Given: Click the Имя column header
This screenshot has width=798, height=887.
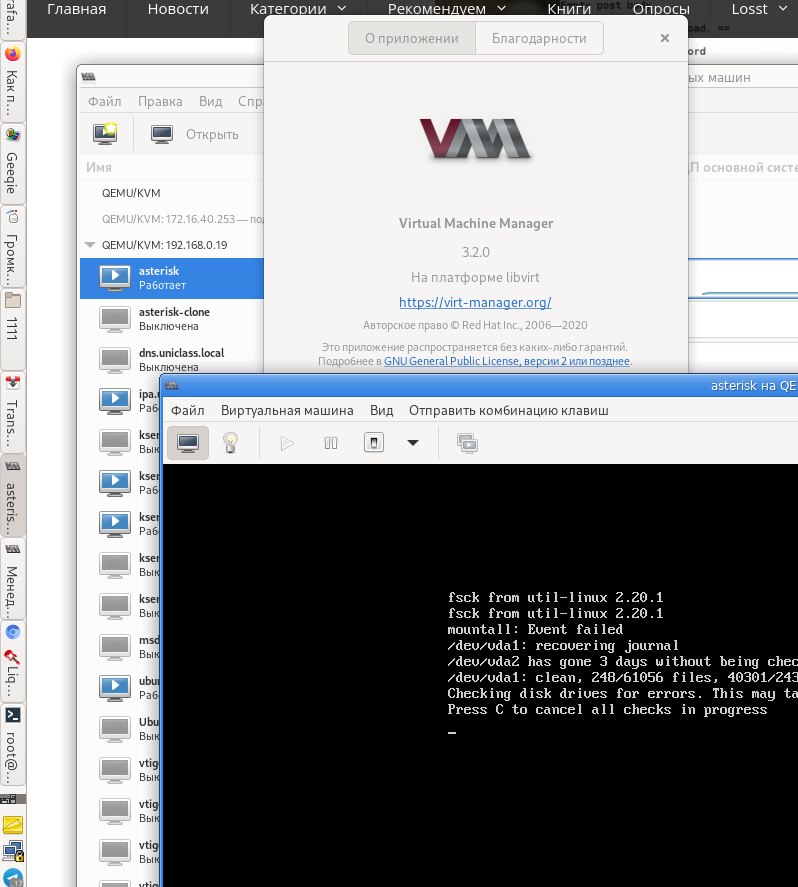Looking at the screenshot, I should pos(99,167).
